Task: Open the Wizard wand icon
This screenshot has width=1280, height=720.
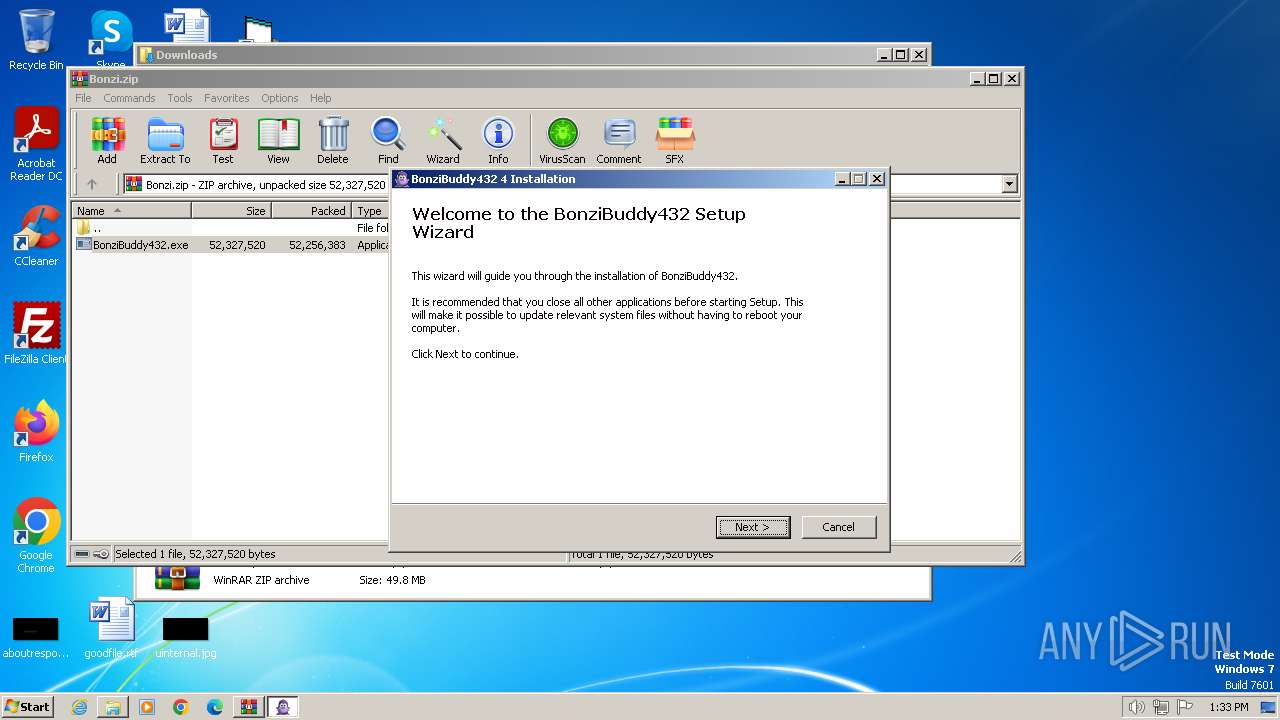Action: click(x=443, y=140)
